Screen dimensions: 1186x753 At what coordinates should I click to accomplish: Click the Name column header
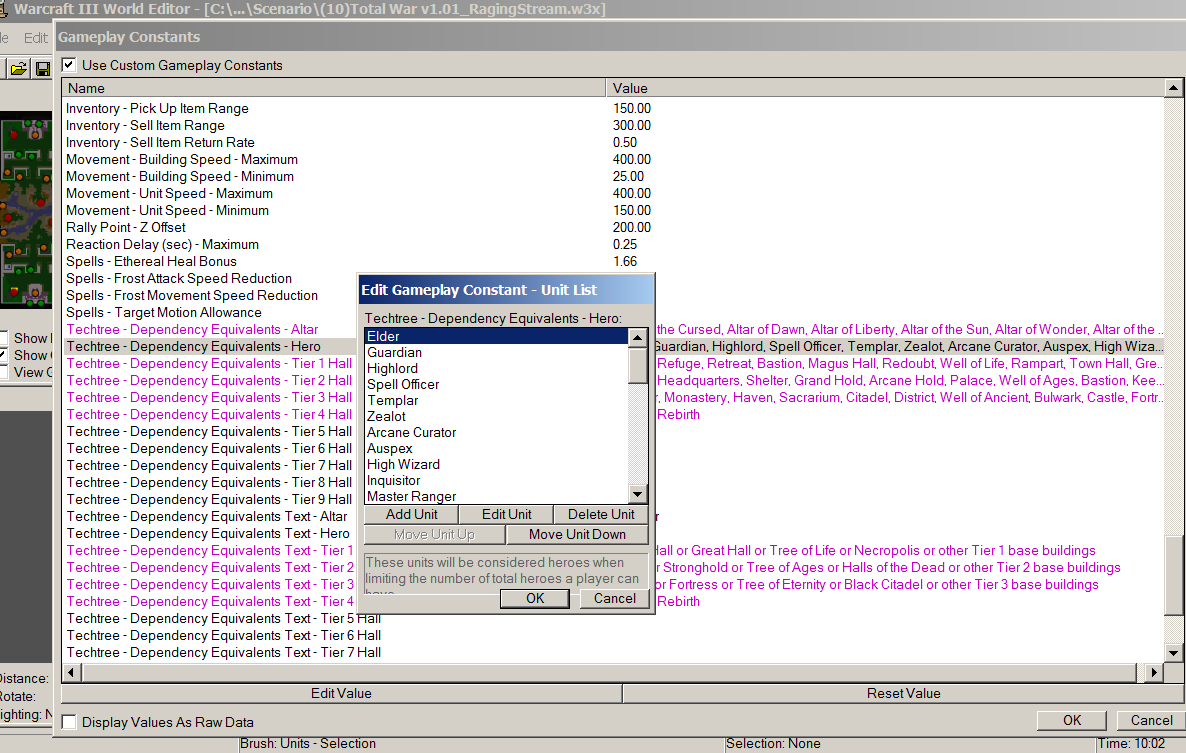click(x=334, y=88)
